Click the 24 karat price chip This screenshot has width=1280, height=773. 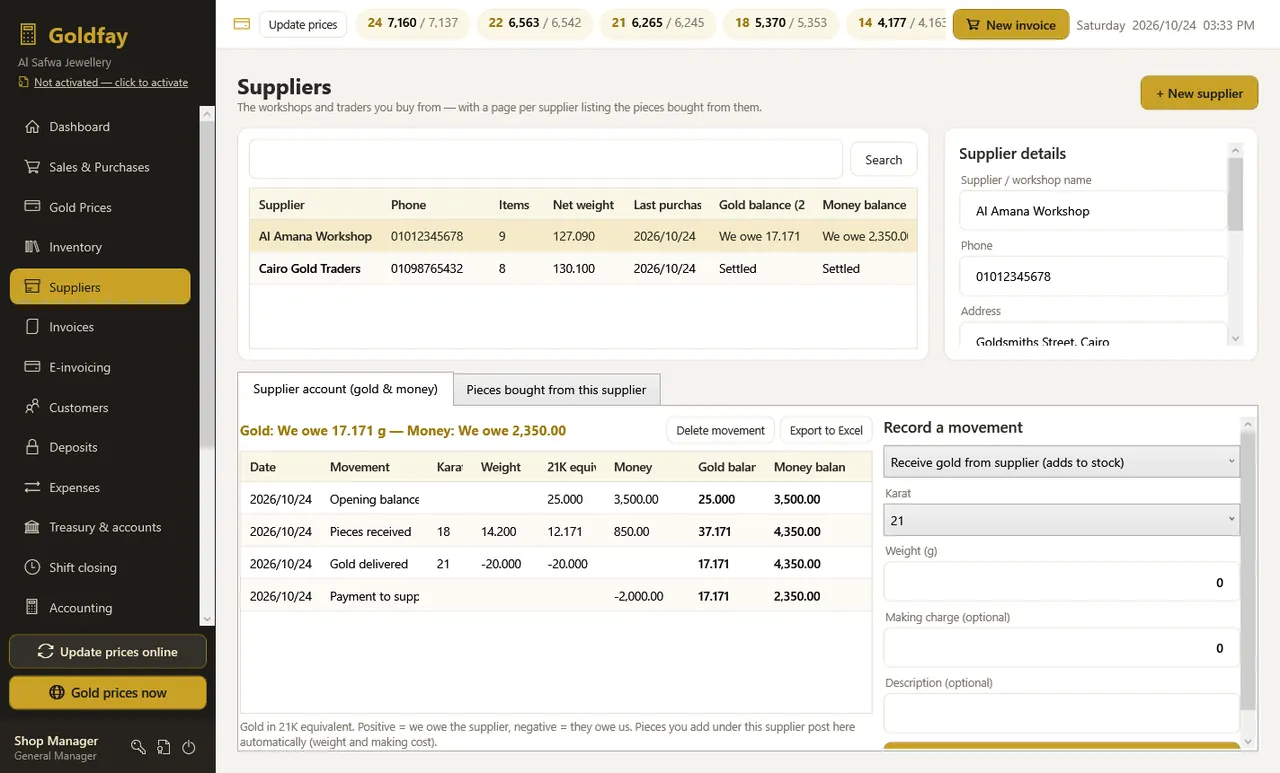click(413, 23)
